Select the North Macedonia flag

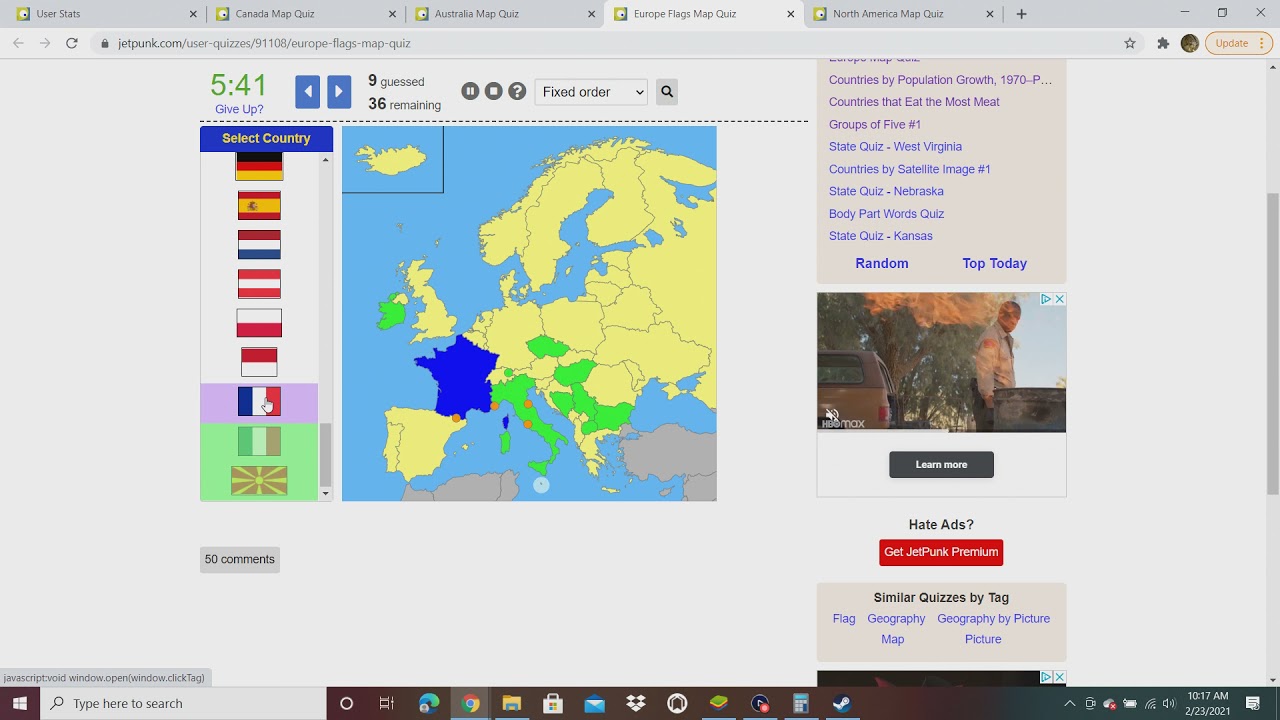tap(259, 481)
